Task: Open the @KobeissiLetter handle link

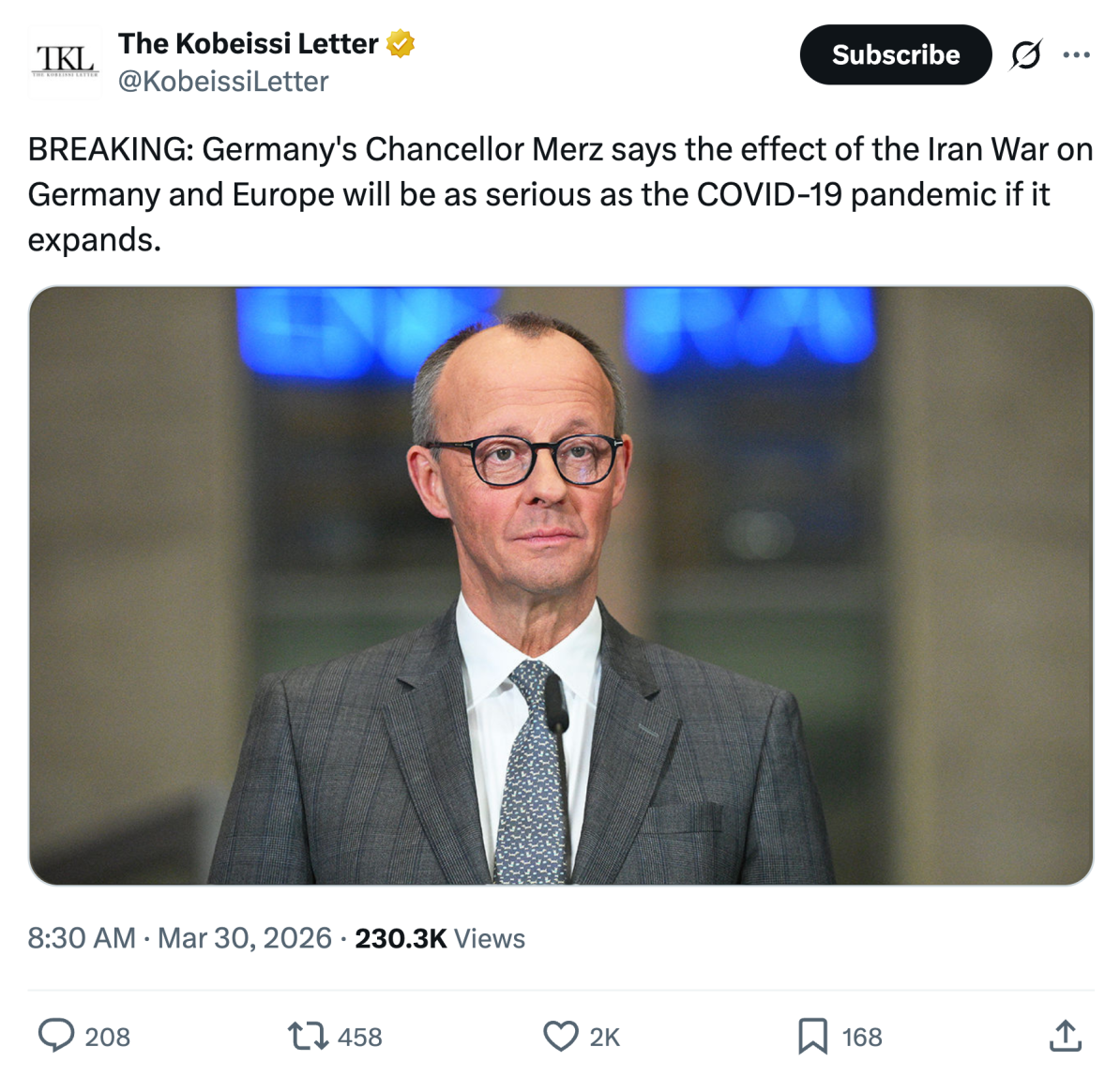Action: [223, 82]
